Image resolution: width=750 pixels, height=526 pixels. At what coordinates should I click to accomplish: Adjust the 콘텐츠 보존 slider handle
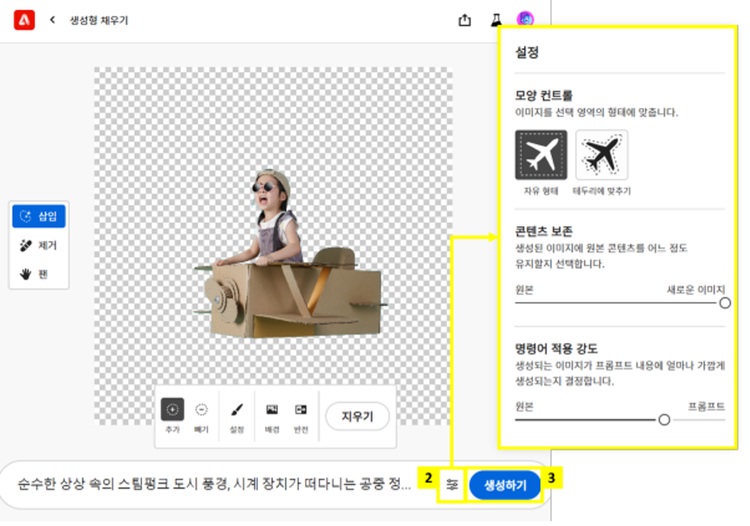(x=725, y=303)
